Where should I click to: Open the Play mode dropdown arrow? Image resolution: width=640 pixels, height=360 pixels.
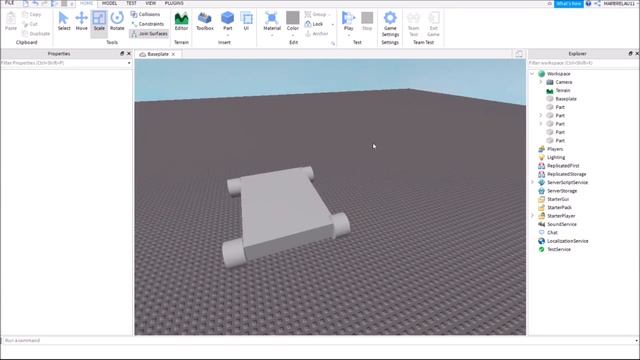point(348,35)
